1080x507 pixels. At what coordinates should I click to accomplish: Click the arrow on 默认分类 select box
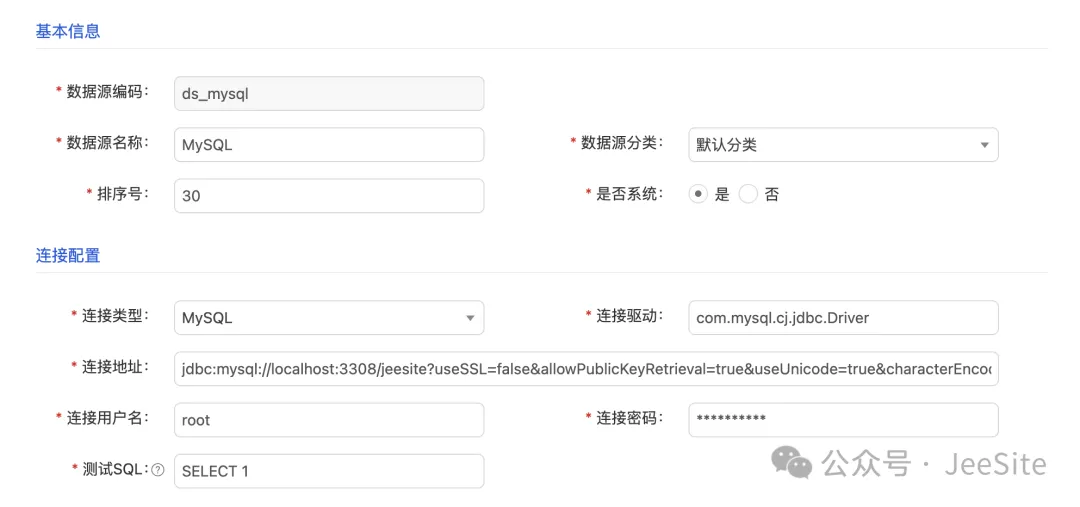point(984,144)
